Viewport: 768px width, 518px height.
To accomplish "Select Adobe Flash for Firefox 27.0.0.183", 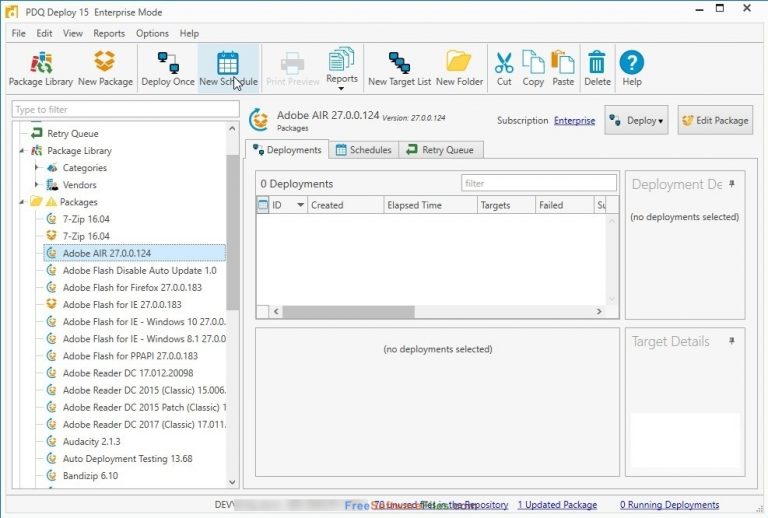I will pos(132,288).
